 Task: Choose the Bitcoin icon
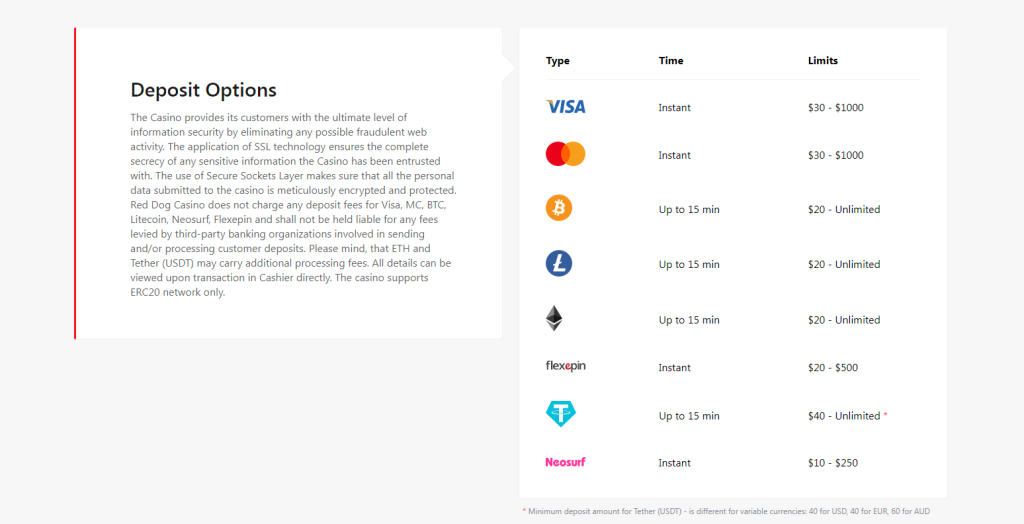click(559, 208)
